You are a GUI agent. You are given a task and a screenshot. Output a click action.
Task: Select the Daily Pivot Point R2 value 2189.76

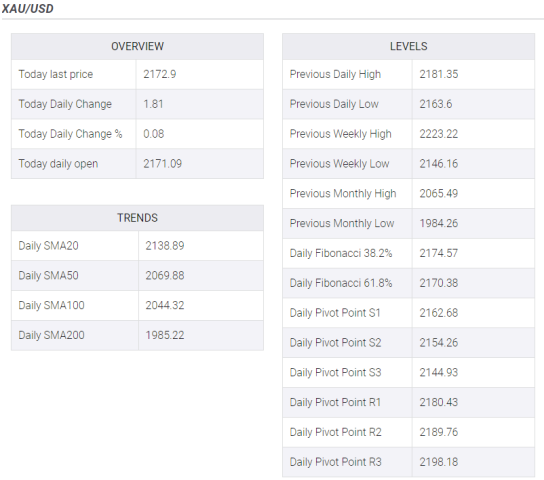tap(439, 432)
